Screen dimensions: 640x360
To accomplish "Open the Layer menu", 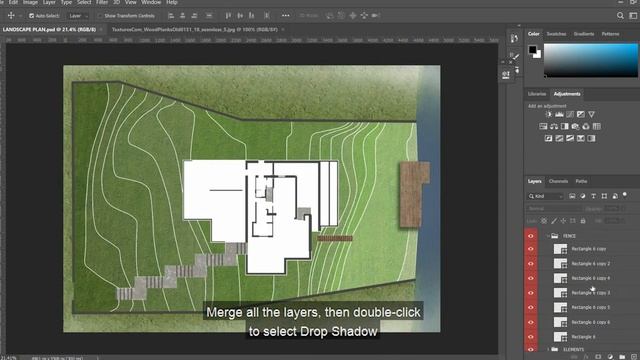I will pyautogui.click(x=49, y=2).
